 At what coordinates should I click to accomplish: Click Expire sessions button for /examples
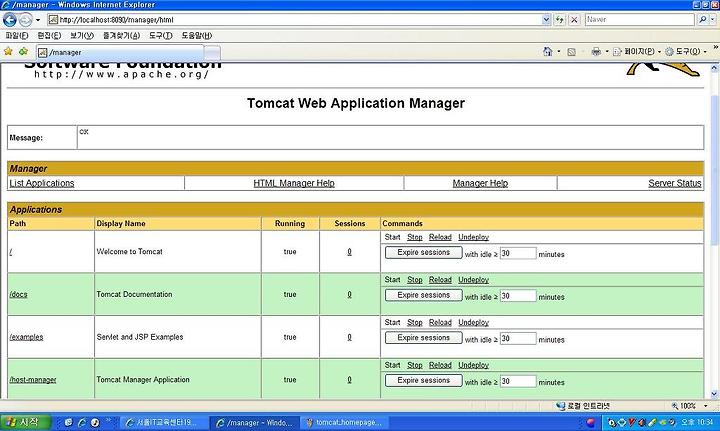pos(423,338)
